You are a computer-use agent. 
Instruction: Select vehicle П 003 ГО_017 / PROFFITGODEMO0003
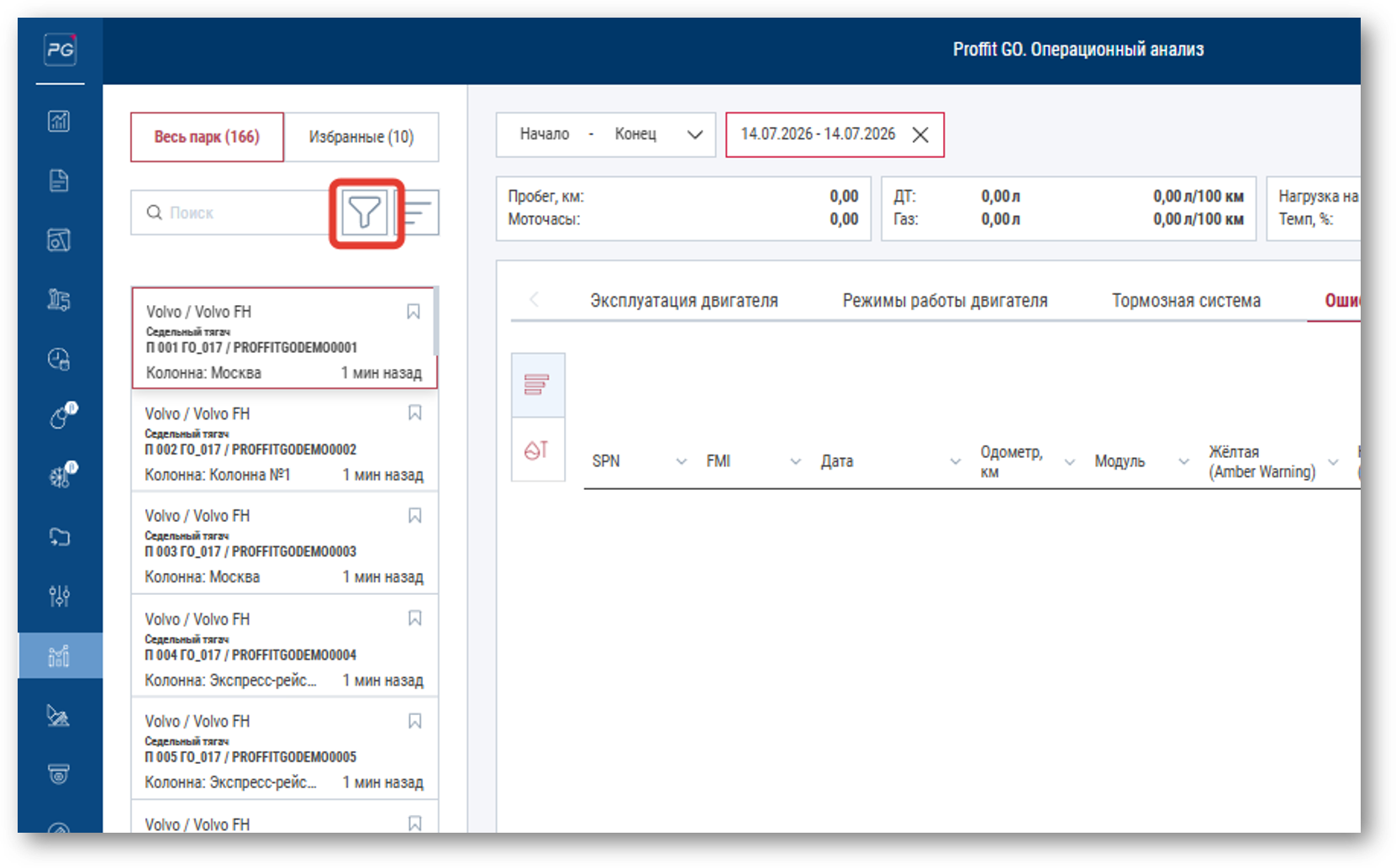pyautogui.click(x=285, y=544)
